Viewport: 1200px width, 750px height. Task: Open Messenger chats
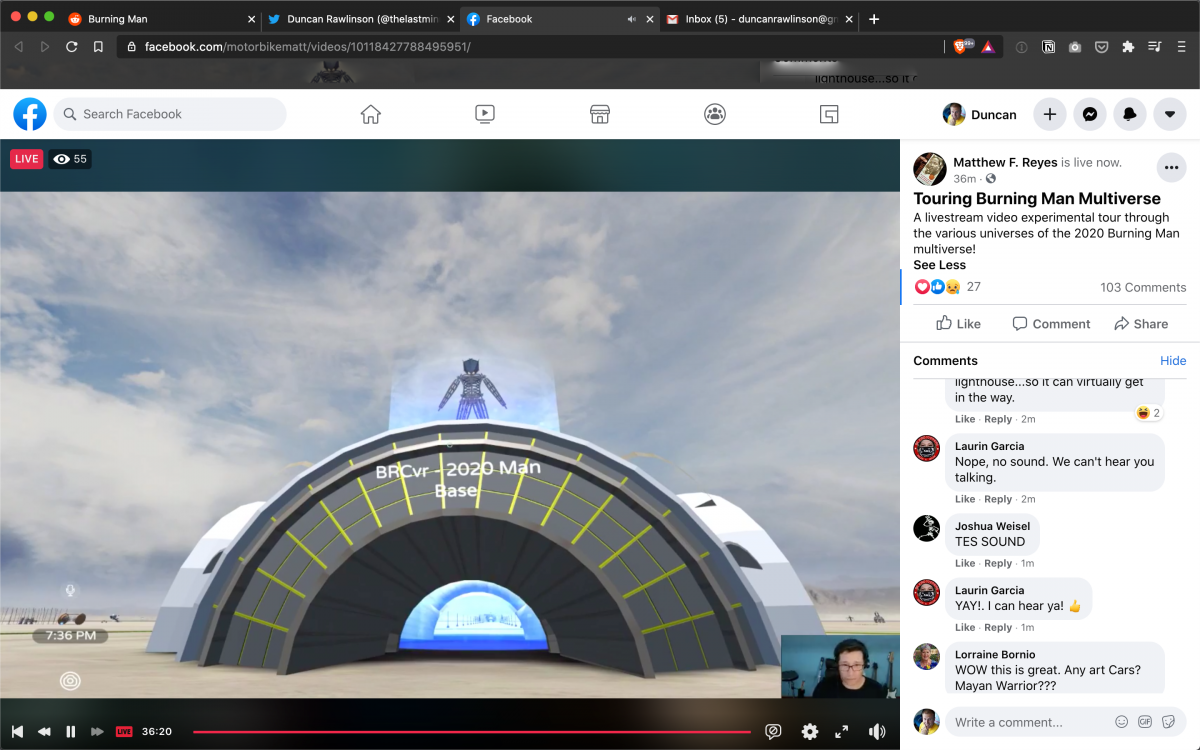(x=1090, y=114)
